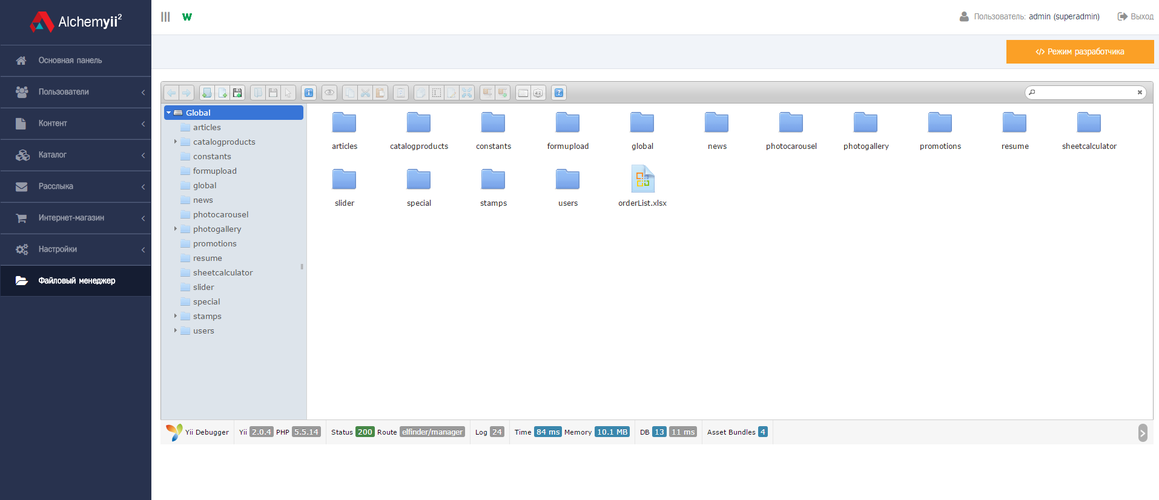The image size is (1159, 500).
Task: Open elFinder help question icon
Action: pos(559,93)
